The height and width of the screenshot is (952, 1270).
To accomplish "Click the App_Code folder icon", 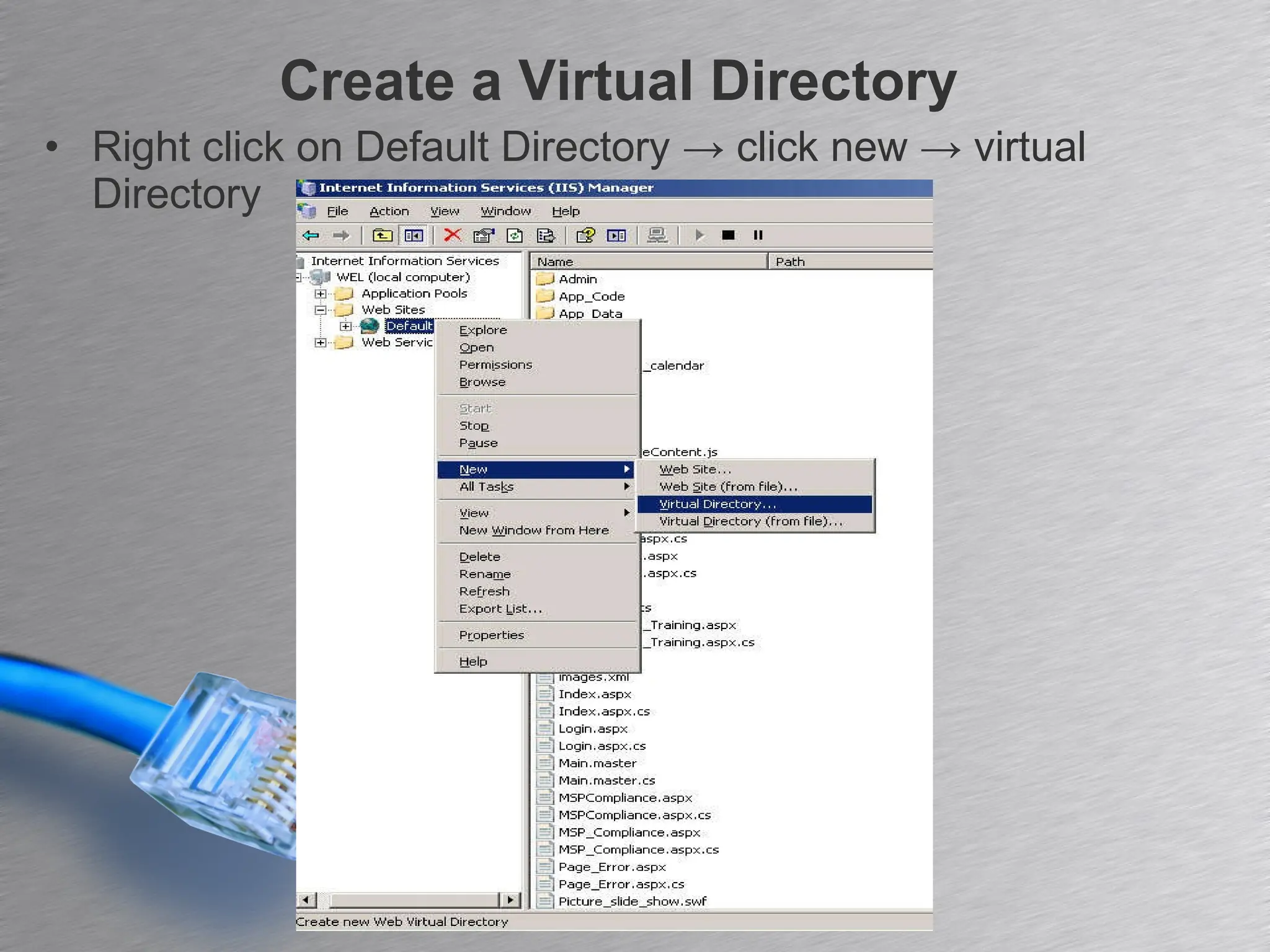I will click(x=545, y=296).
